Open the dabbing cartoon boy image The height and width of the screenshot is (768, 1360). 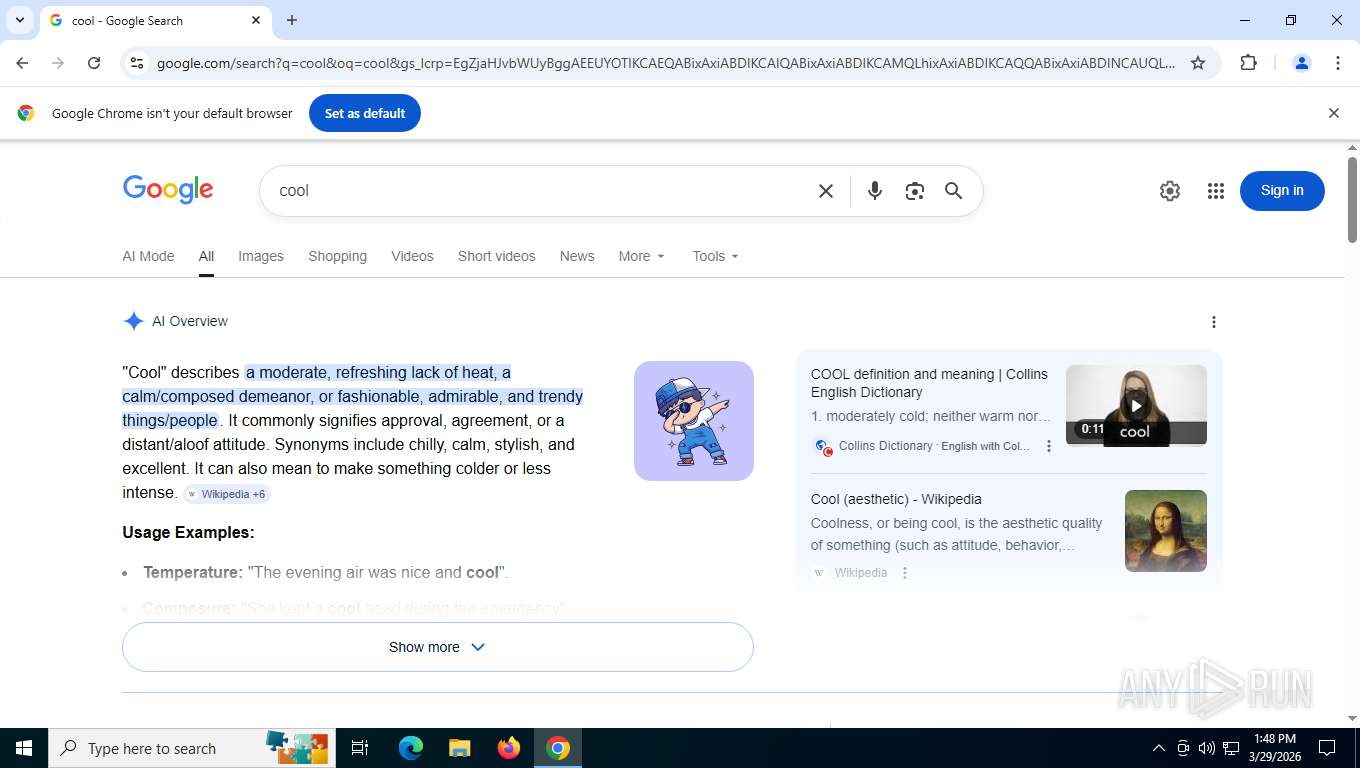click(x=694, y=421)
